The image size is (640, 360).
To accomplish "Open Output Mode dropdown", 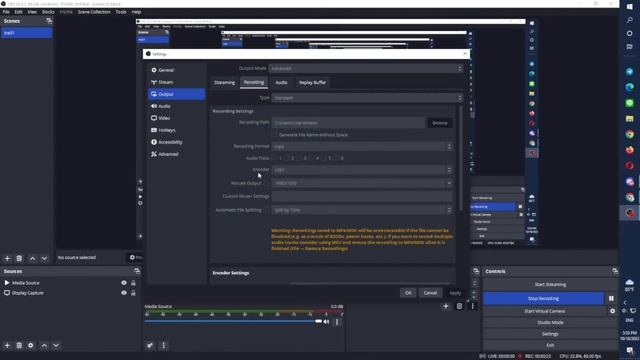I will point(367,68).
